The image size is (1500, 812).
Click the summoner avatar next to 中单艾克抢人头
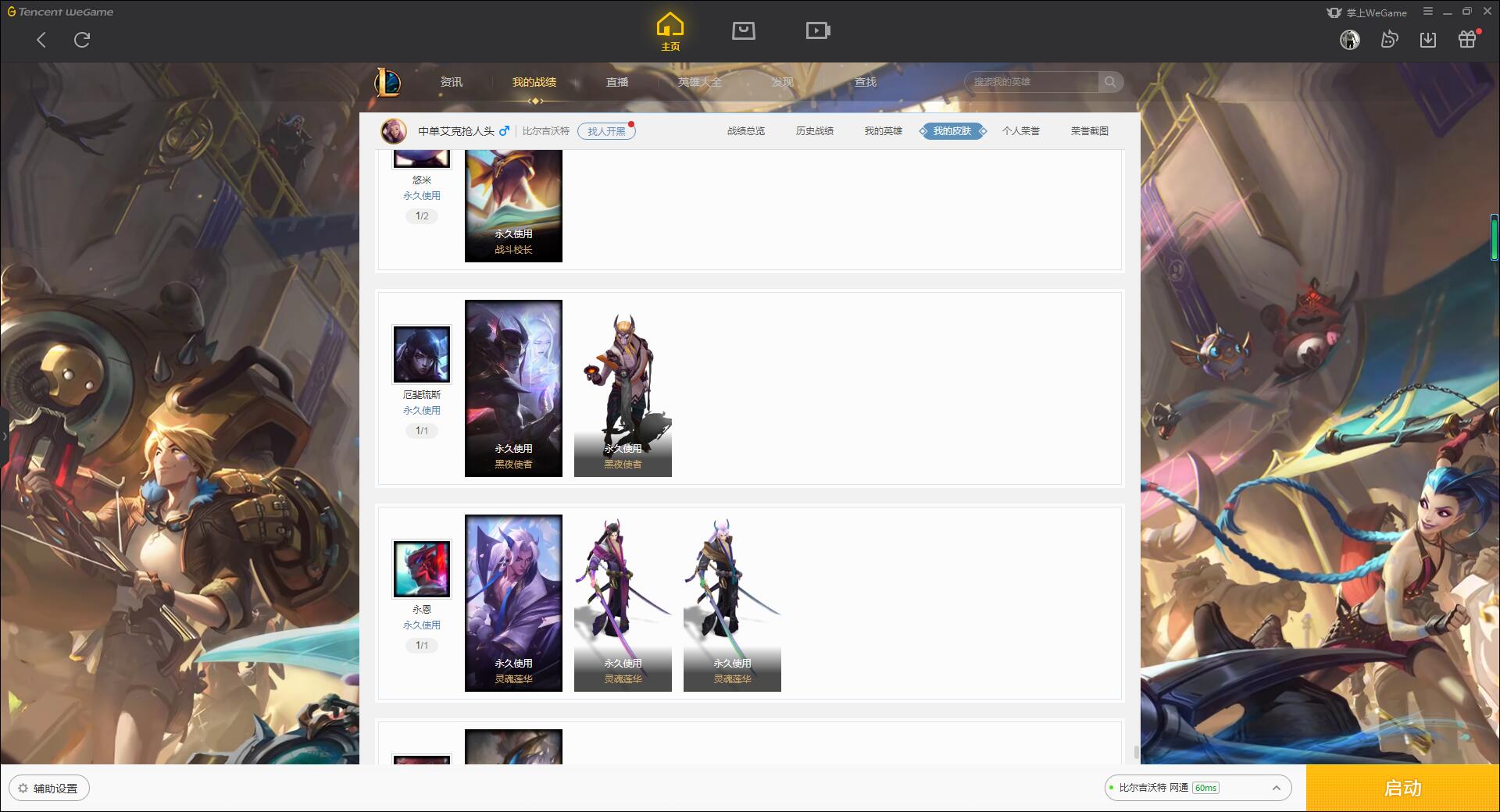[x=394, y=131]
